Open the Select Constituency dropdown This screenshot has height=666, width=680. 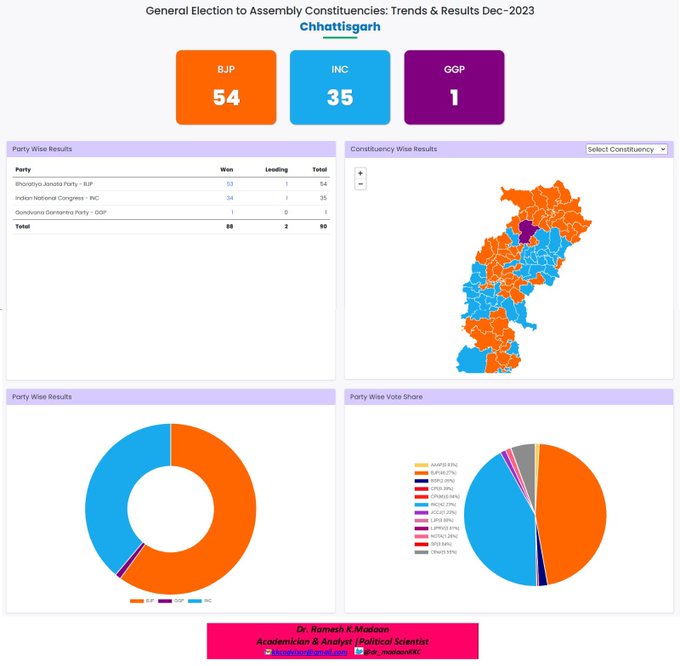click(627, 149)
